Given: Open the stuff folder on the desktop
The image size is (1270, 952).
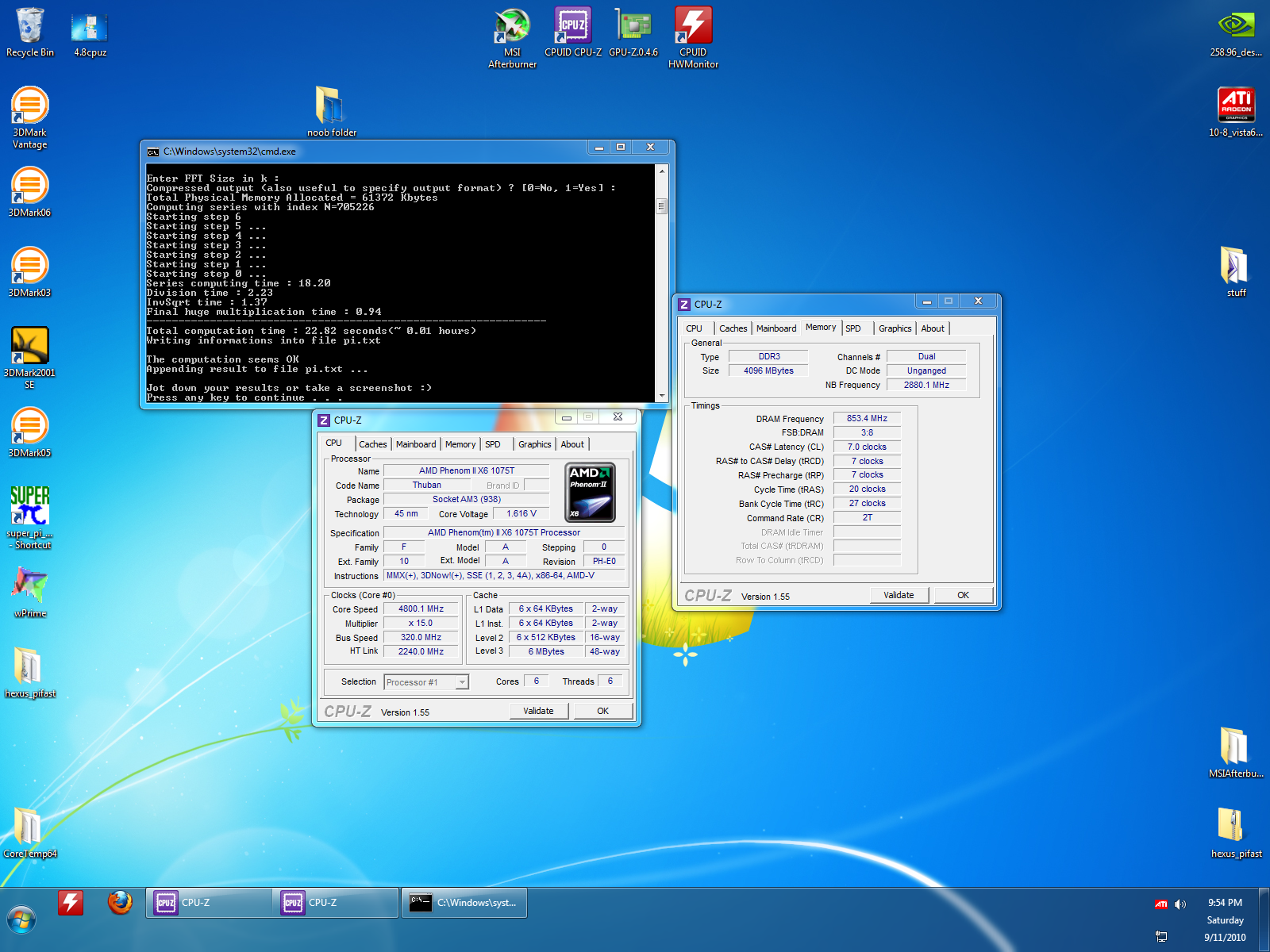Looking at the screenshot, I should 1236,272.
